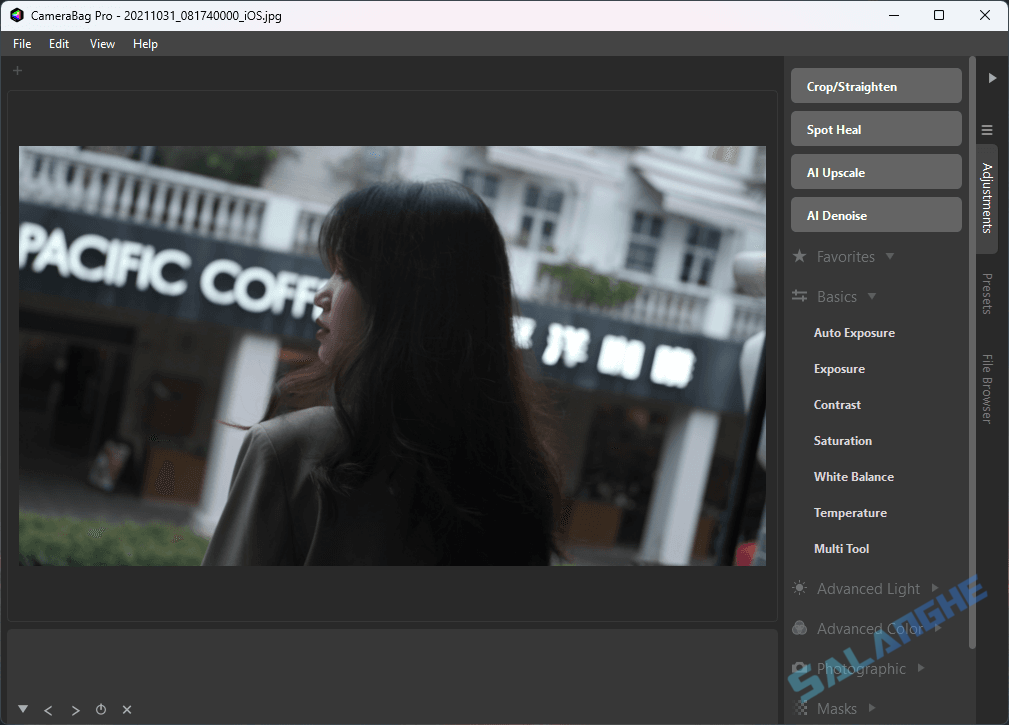Run AI Denoise on the photo

click(876, 214)
